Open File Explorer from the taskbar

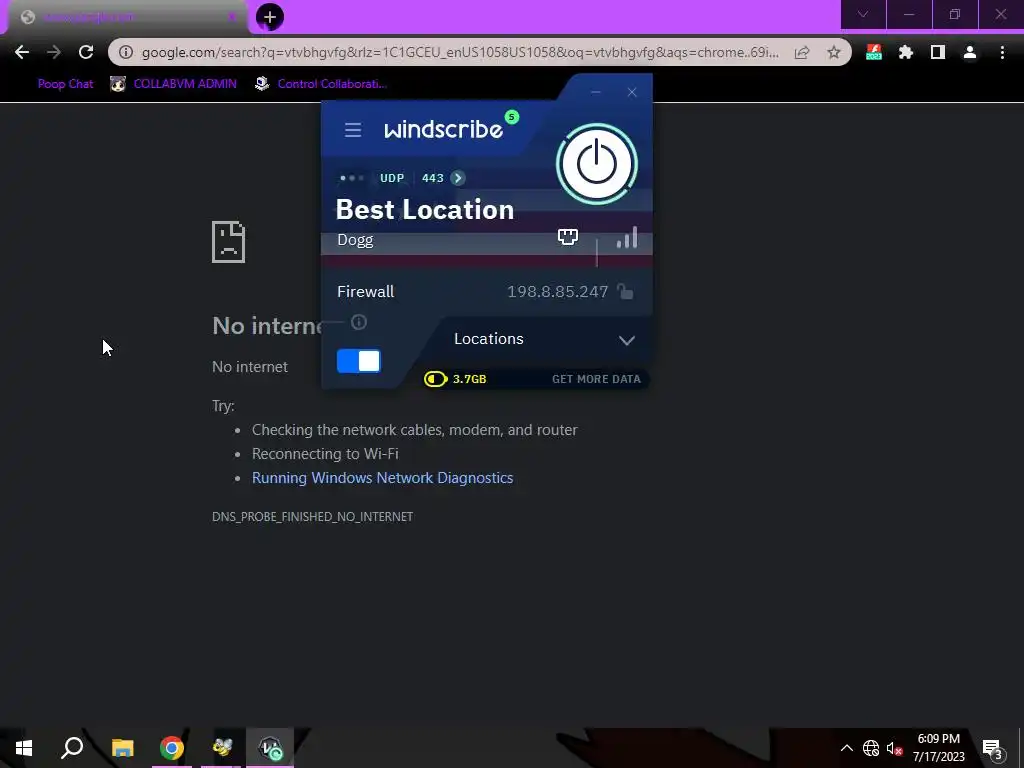click(122, 748)
